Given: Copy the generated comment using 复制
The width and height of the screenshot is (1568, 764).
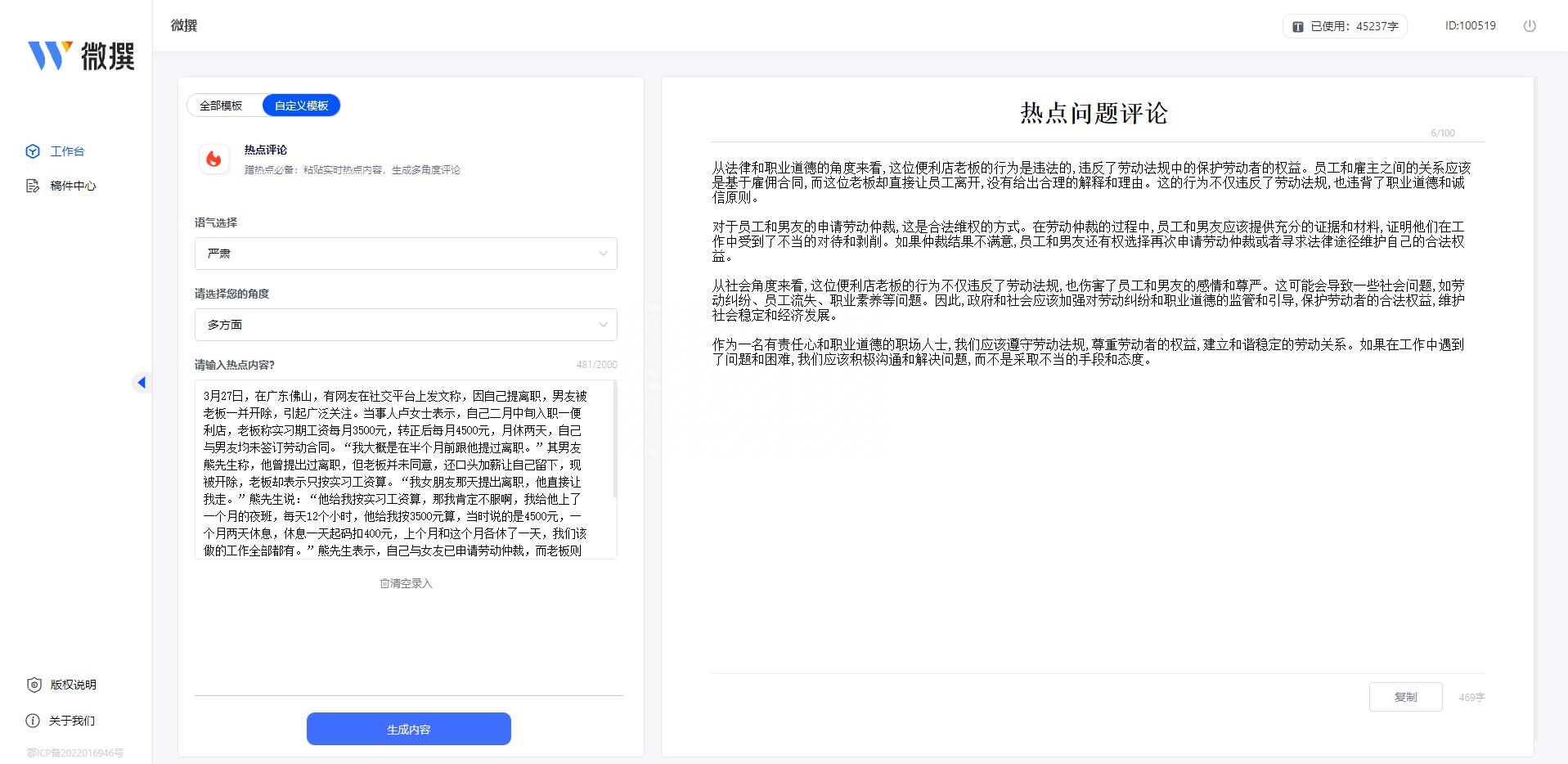Looking at the screenshot, I should 1405,697.
